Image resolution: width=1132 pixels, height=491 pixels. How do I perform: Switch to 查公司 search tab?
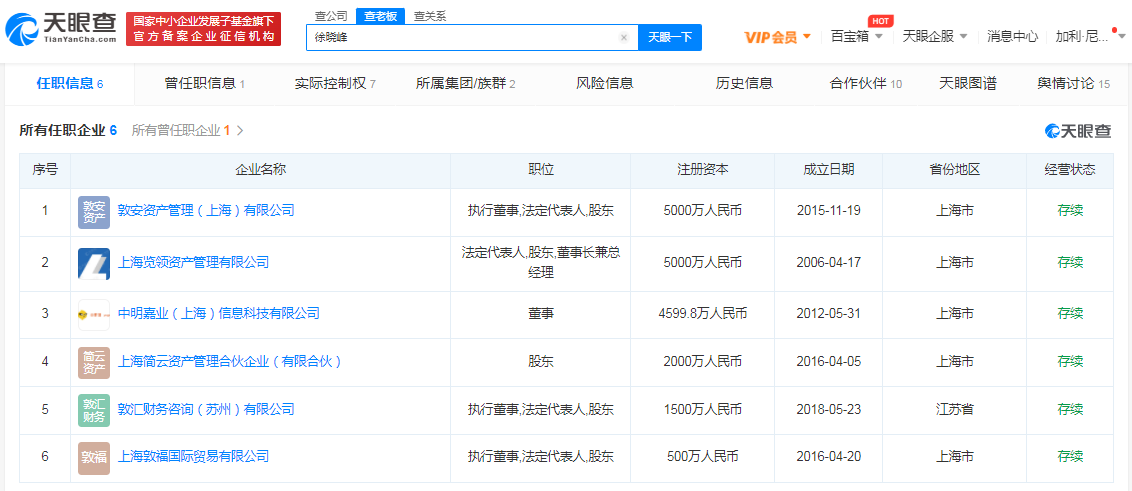(x=331, y=16)
